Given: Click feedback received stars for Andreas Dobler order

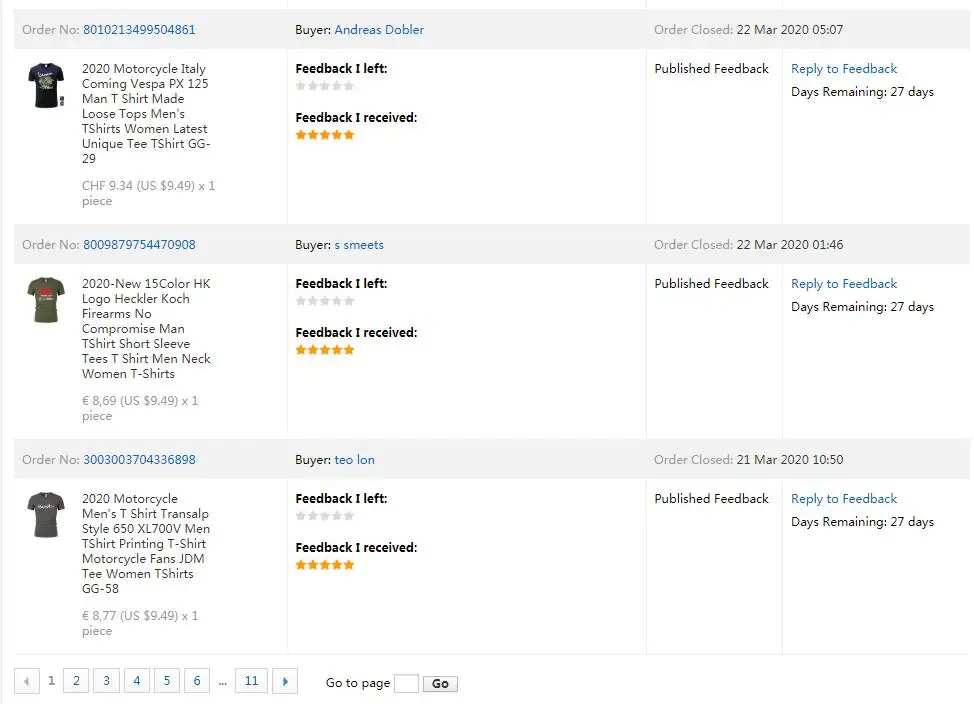Looking at the screenshot, I should (325, 135).
